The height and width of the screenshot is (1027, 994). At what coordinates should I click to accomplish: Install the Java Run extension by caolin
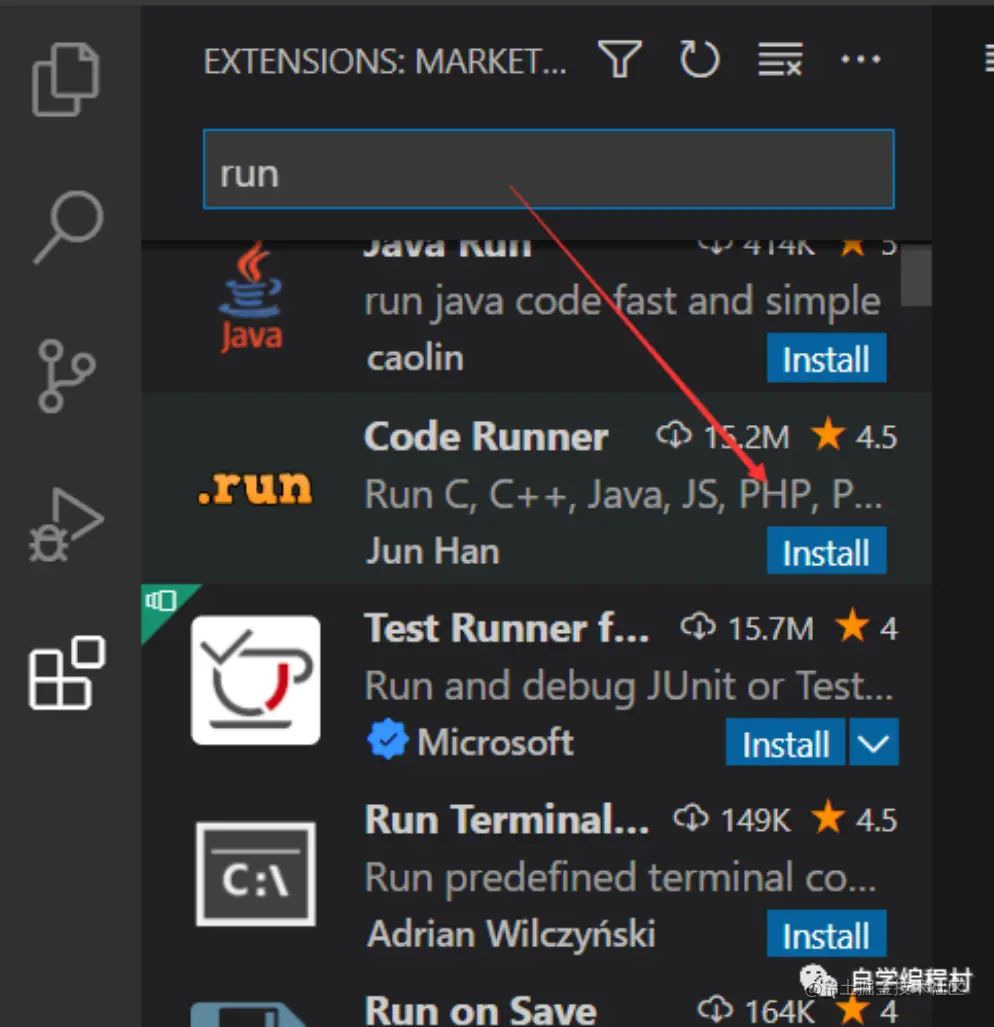point(826,358)
